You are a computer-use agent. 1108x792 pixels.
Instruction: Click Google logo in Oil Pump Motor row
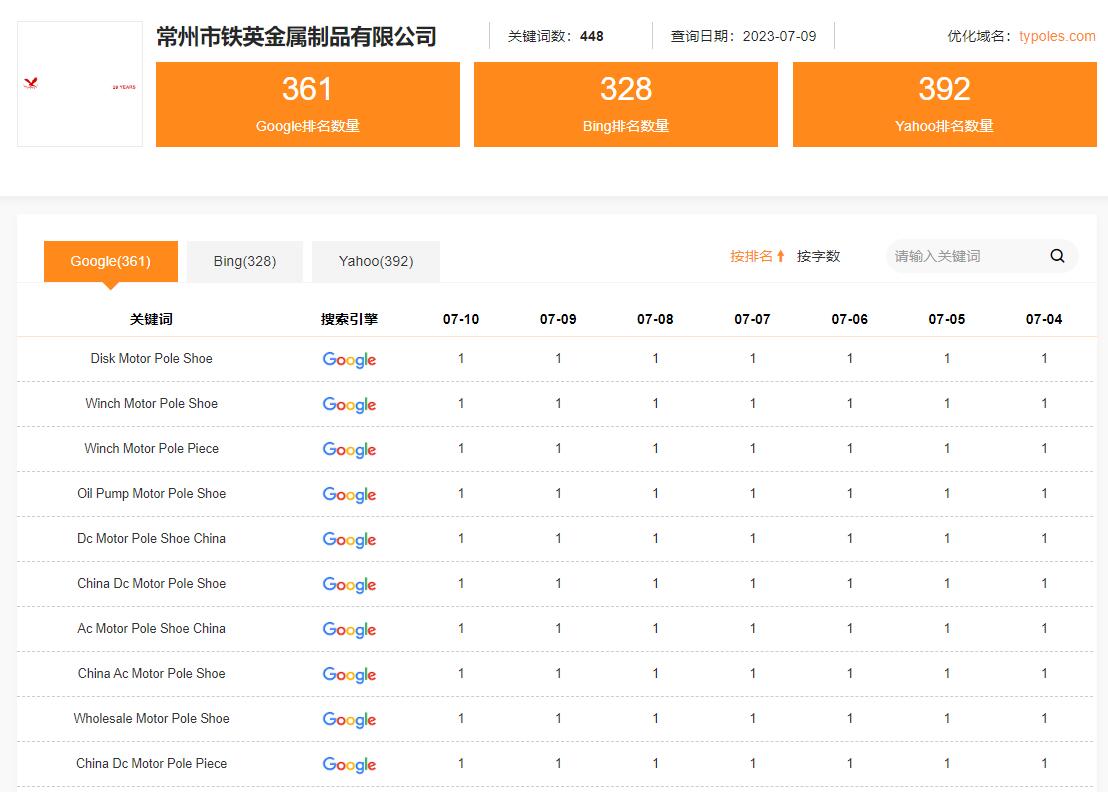349,495
